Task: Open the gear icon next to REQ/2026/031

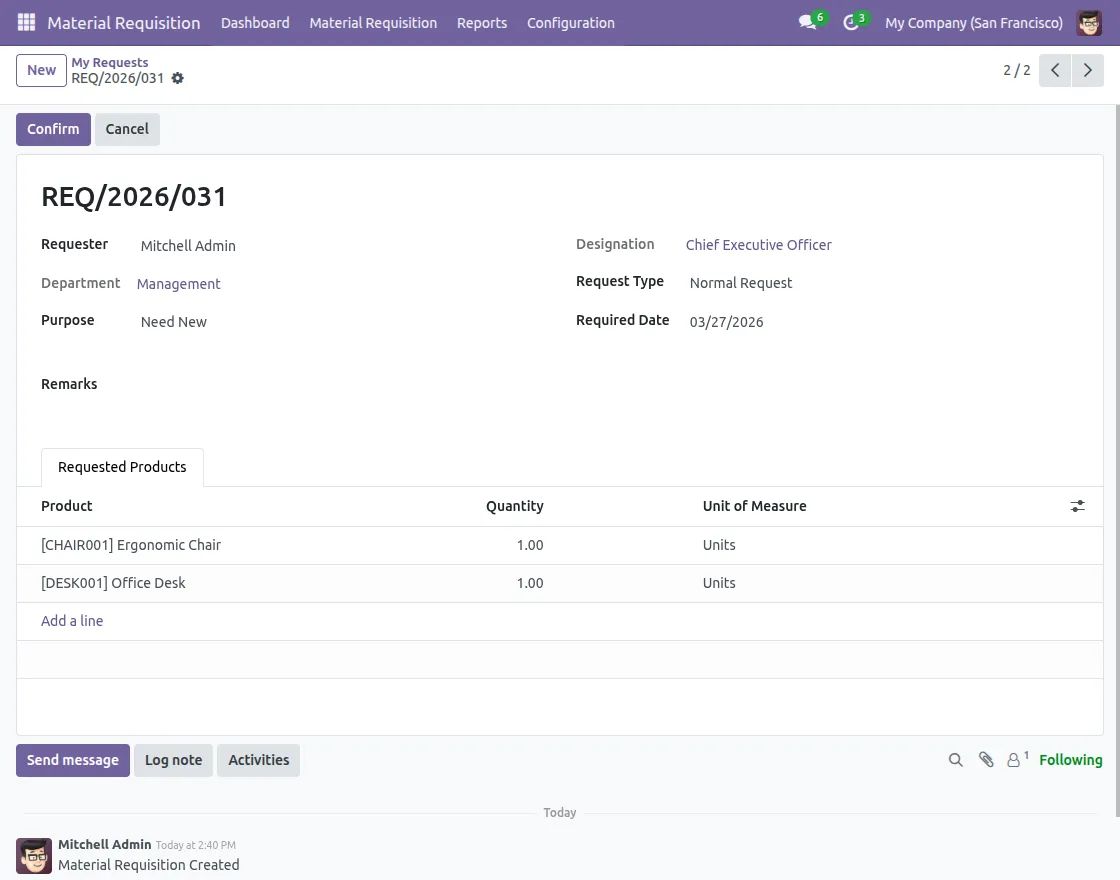Action: (177, 78)
